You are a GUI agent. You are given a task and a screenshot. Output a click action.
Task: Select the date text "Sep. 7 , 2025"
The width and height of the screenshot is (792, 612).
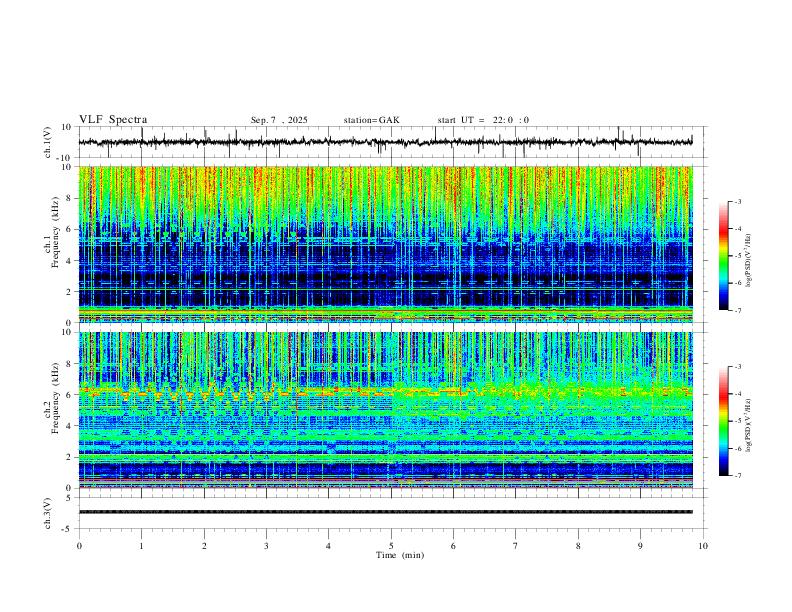tap(279, 120)
